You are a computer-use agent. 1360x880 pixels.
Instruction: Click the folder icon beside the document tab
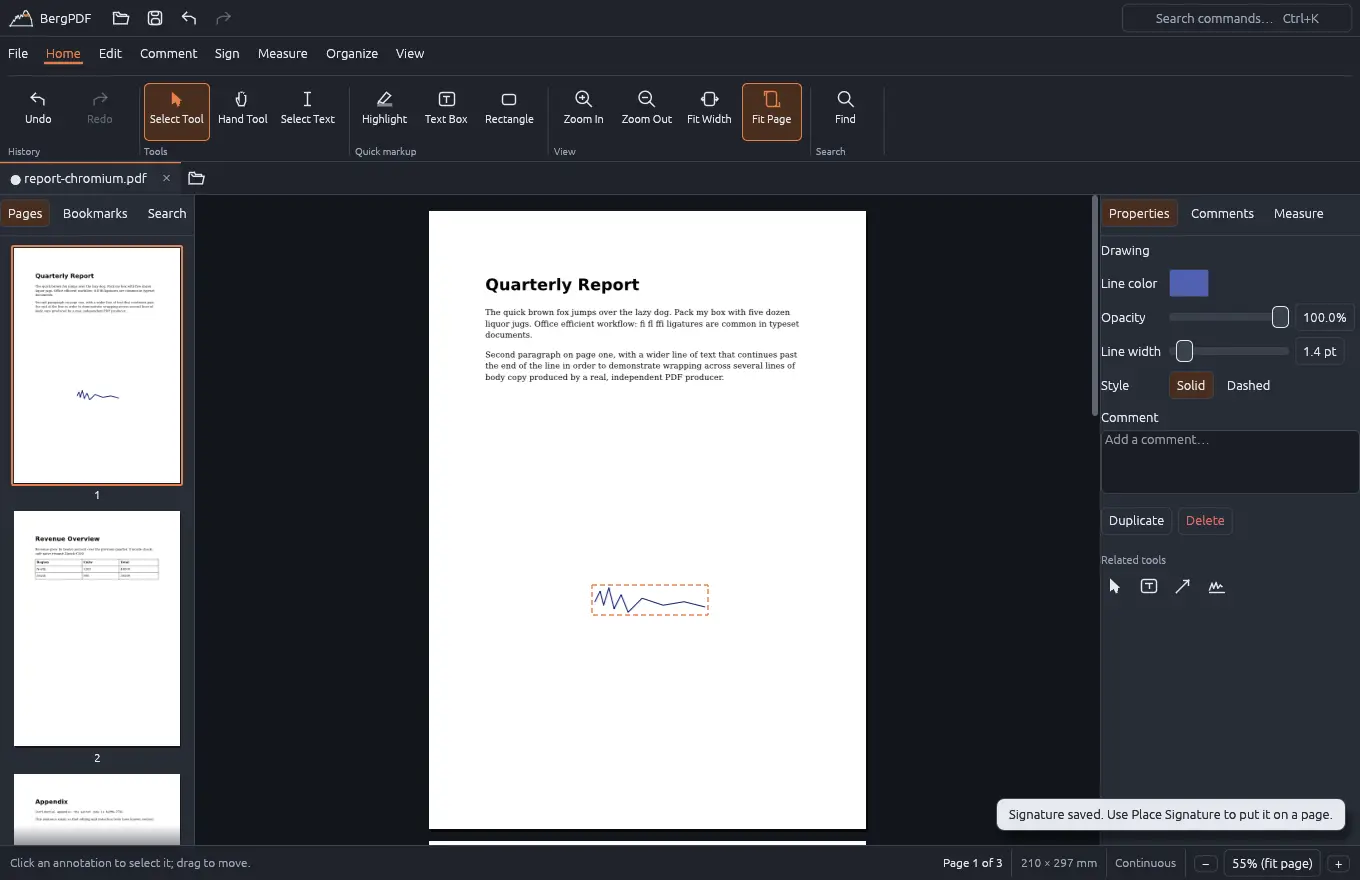pos(196,178)
